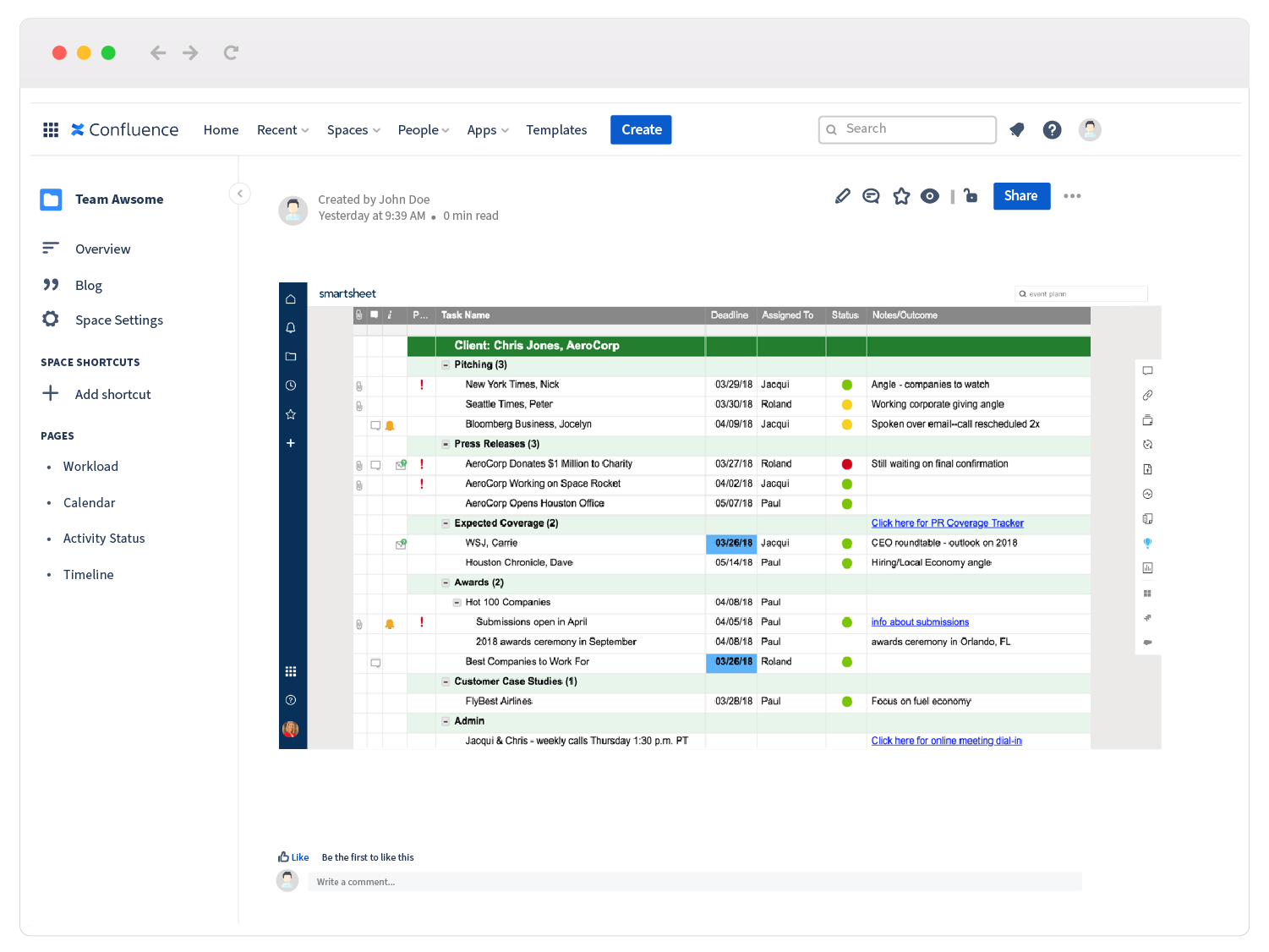The image size is (1269, 952).
Task: Open the Activity Status page
Action: (x=104, y=538)
